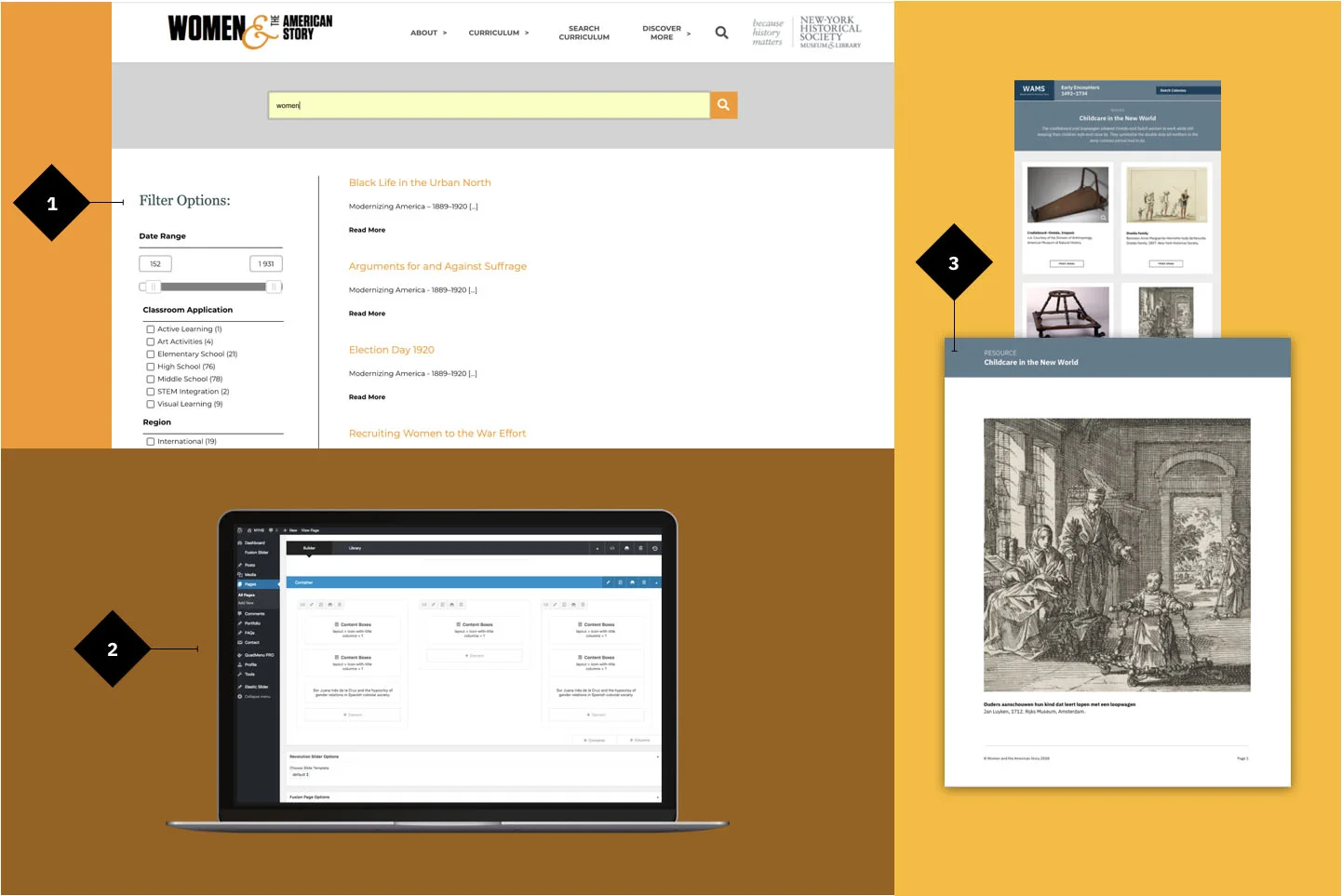The image size is (1342, 896).
Task: Click the zoom magnifier on Cradleboard image
Action: [x=1104, y=218]
